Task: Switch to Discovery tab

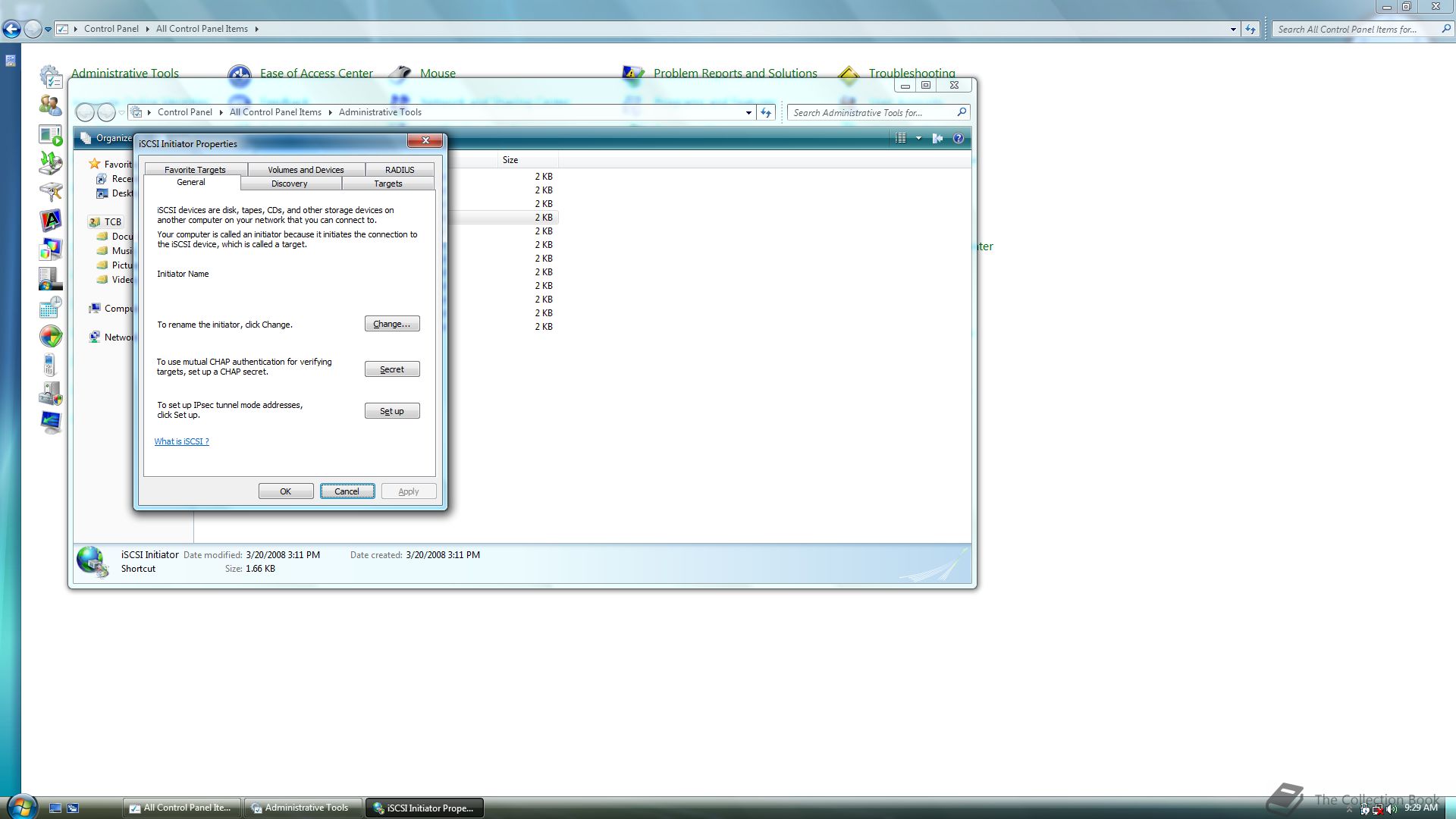Action: 290,184
